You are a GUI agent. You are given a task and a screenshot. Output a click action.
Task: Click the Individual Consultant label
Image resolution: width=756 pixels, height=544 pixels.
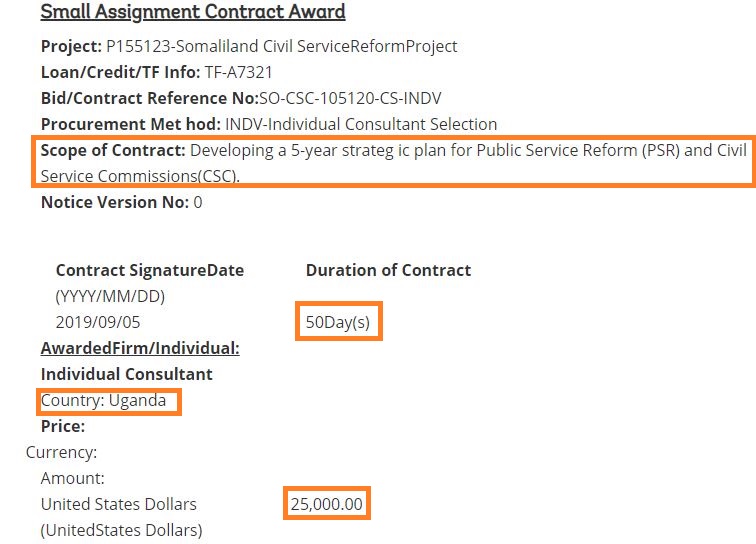tap(127, 374)
